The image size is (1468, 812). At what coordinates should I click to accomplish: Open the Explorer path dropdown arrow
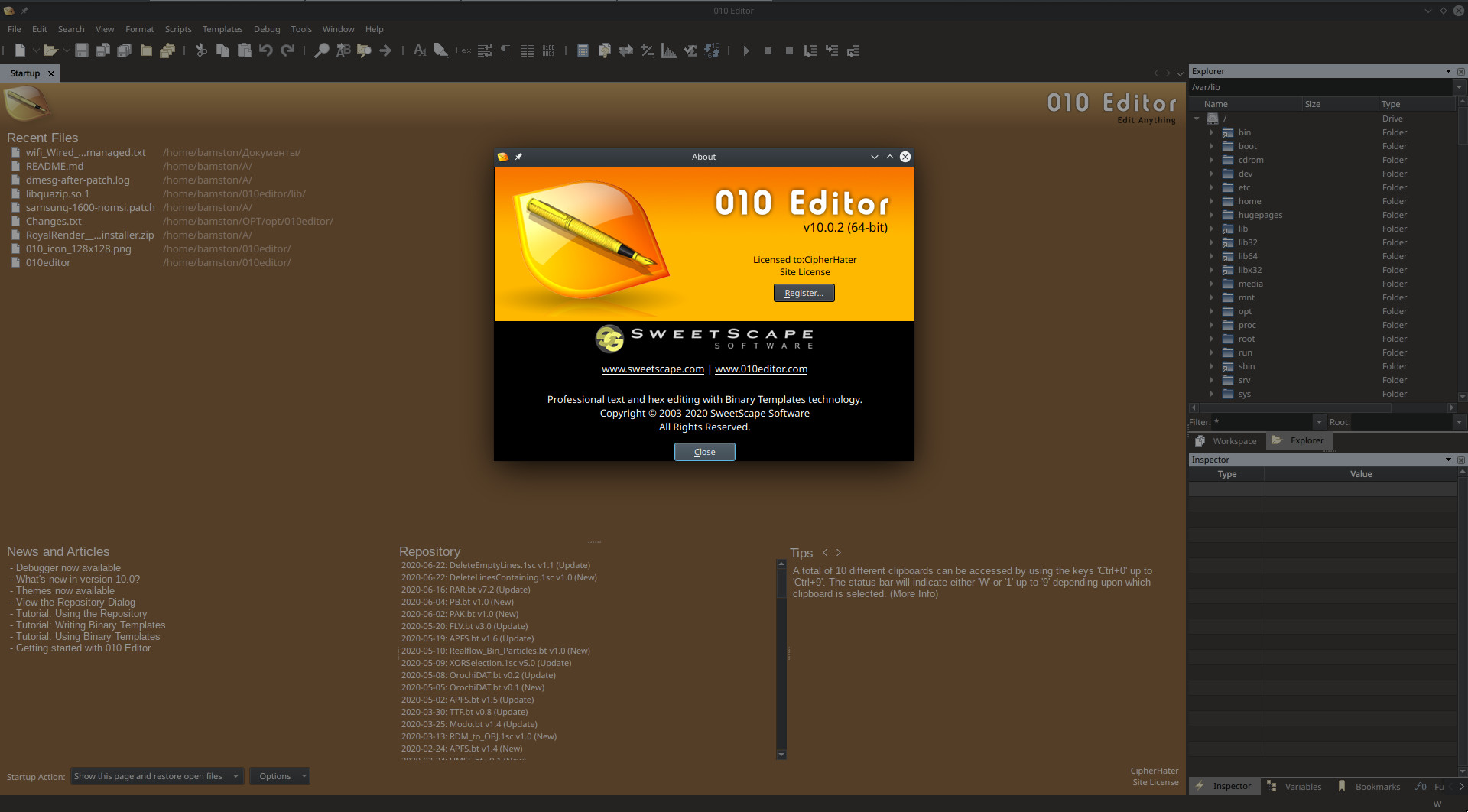[x=1459, y=87]
